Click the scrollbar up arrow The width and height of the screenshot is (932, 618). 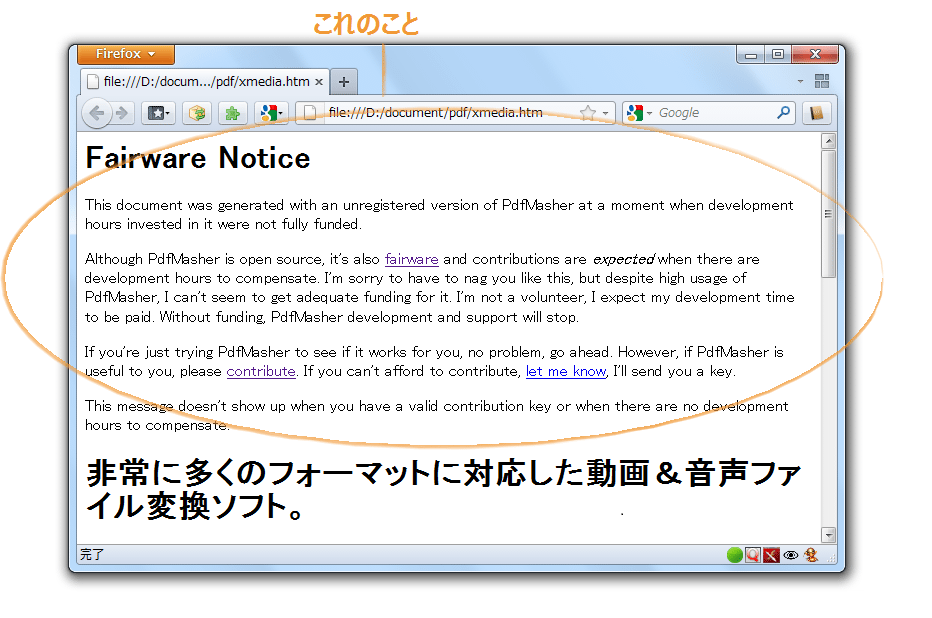point(829,141)
